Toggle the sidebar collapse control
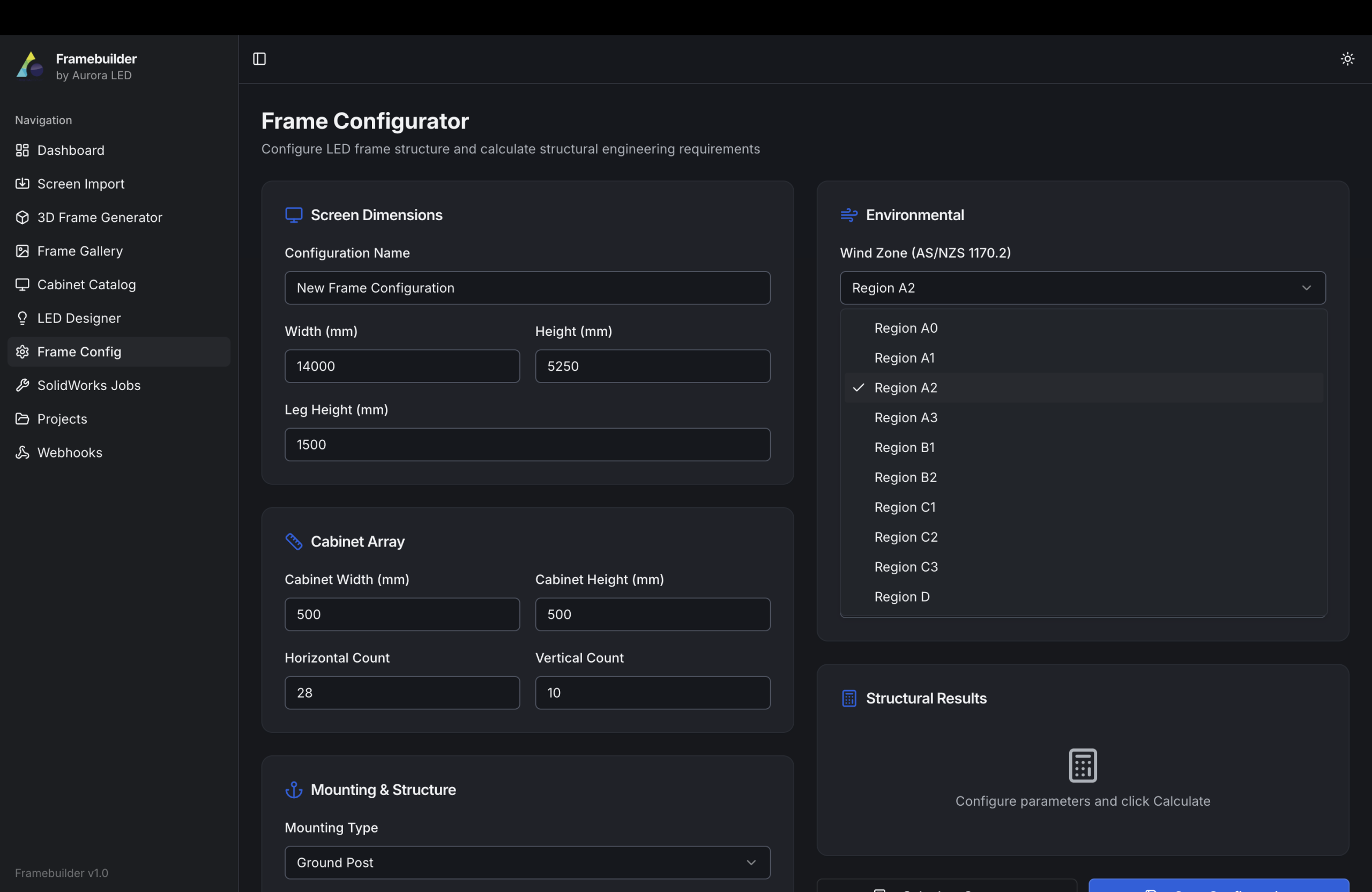The height and width of the screenshot is (892, 1372). coord(259,58)
